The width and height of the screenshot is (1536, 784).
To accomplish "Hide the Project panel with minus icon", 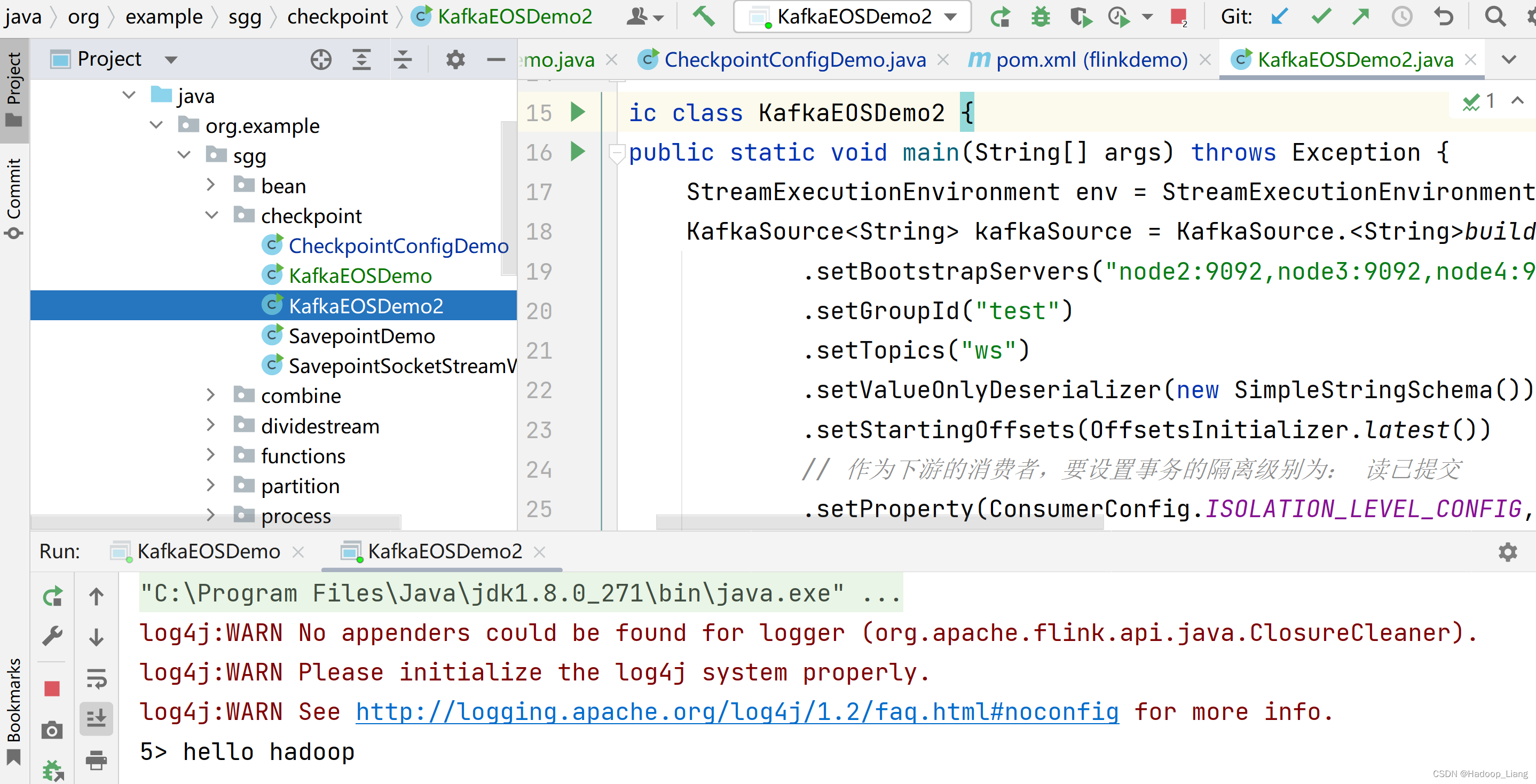I will coord(495,59).
